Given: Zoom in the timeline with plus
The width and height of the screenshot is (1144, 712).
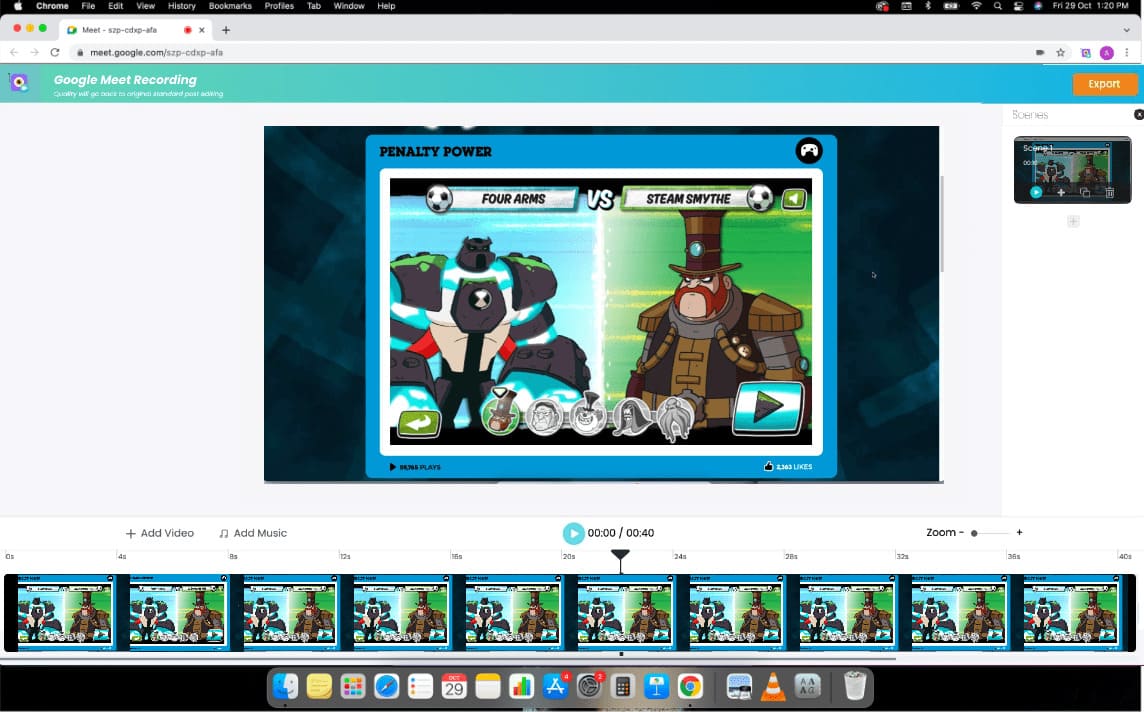Looking at the screenshot, I should point(1019,533).
